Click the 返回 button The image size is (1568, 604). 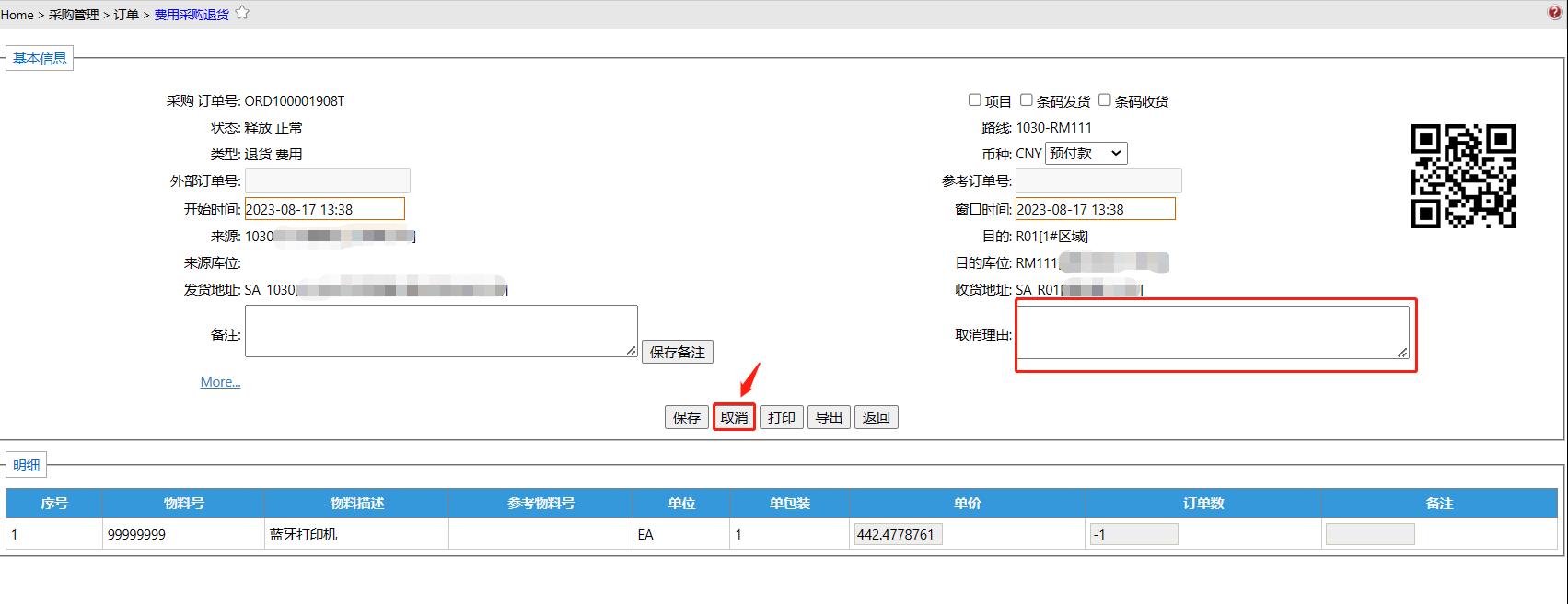coord(876,417)
